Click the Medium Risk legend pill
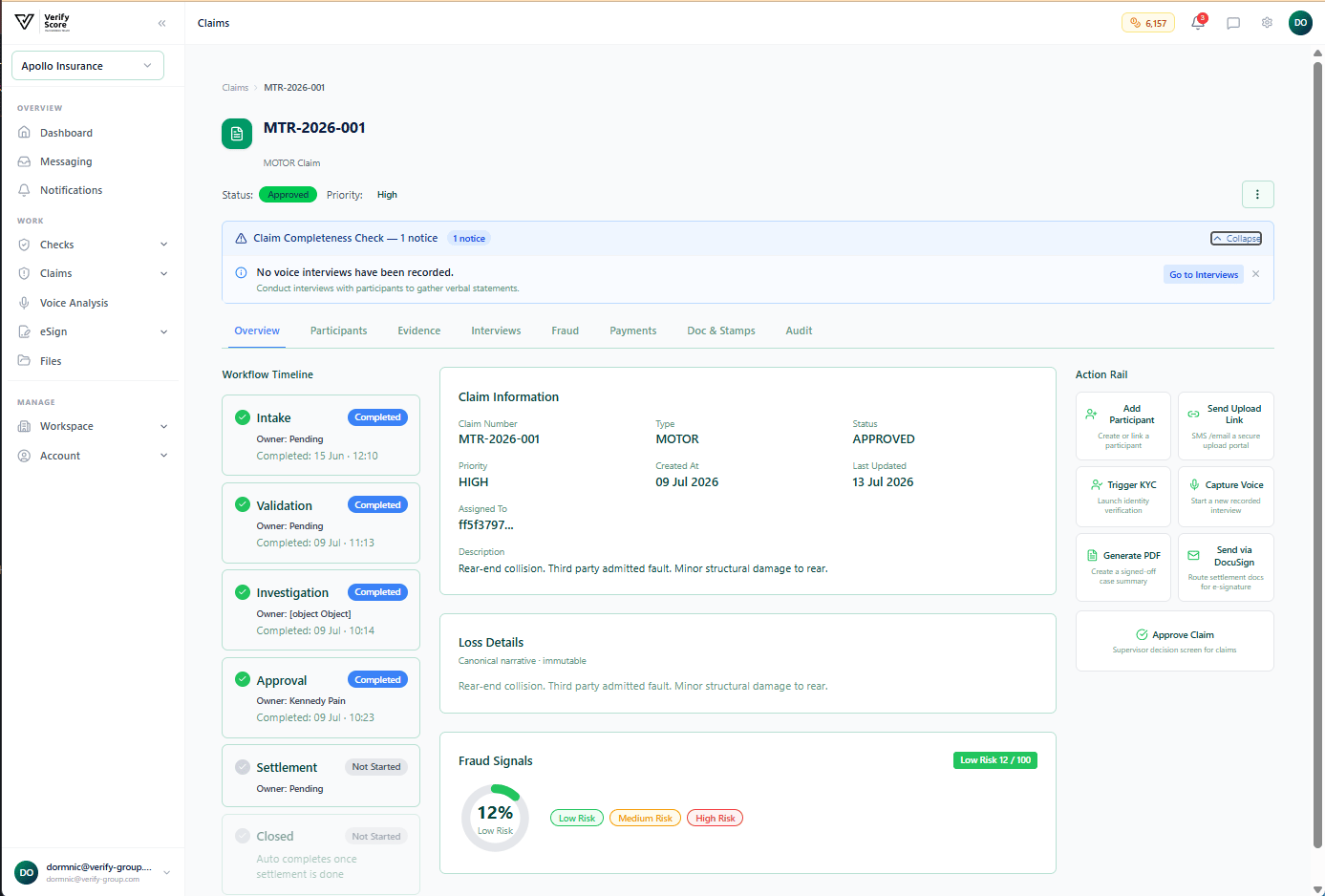Screen dimensions: 1325x896 click(645, 819)
